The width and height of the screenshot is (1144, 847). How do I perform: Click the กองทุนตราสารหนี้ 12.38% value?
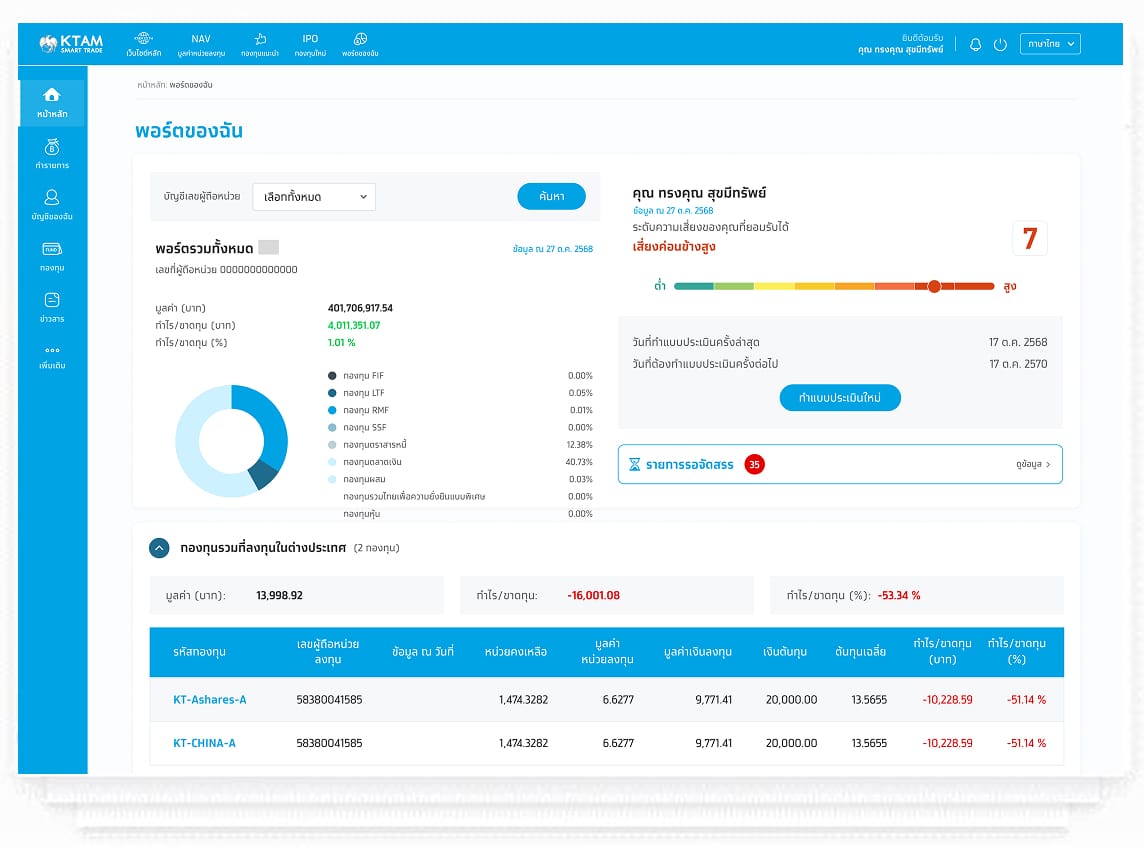(580, 445)
